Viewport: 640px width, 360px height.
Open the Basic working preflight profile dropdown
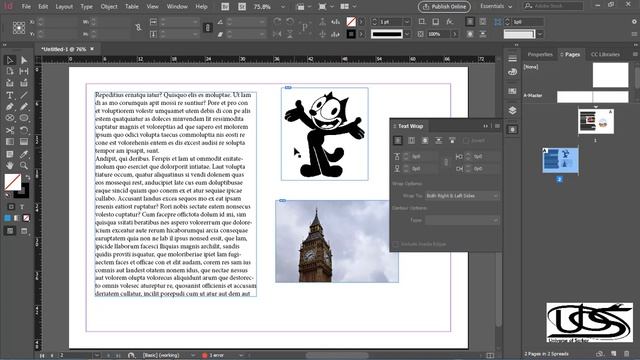coord(193,356)
